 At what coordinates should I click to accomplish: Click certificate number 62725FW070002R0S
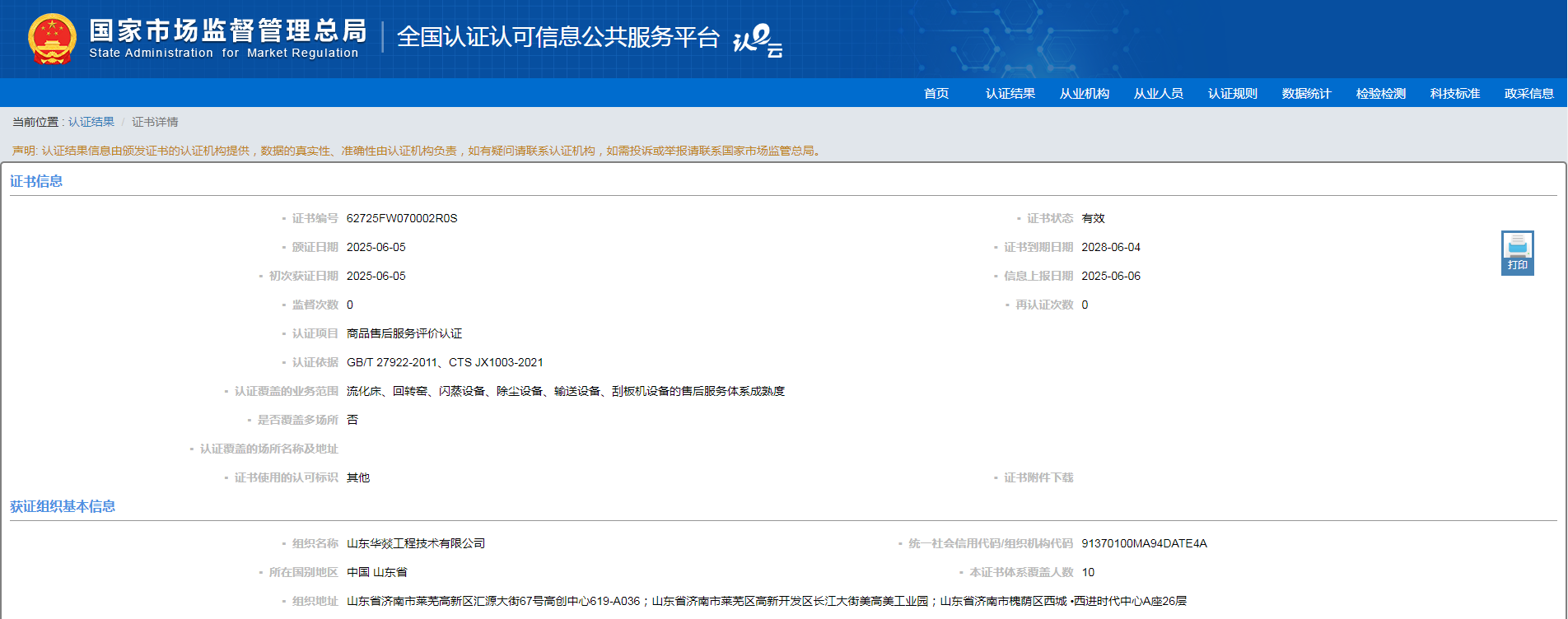(x=402, y=218)
